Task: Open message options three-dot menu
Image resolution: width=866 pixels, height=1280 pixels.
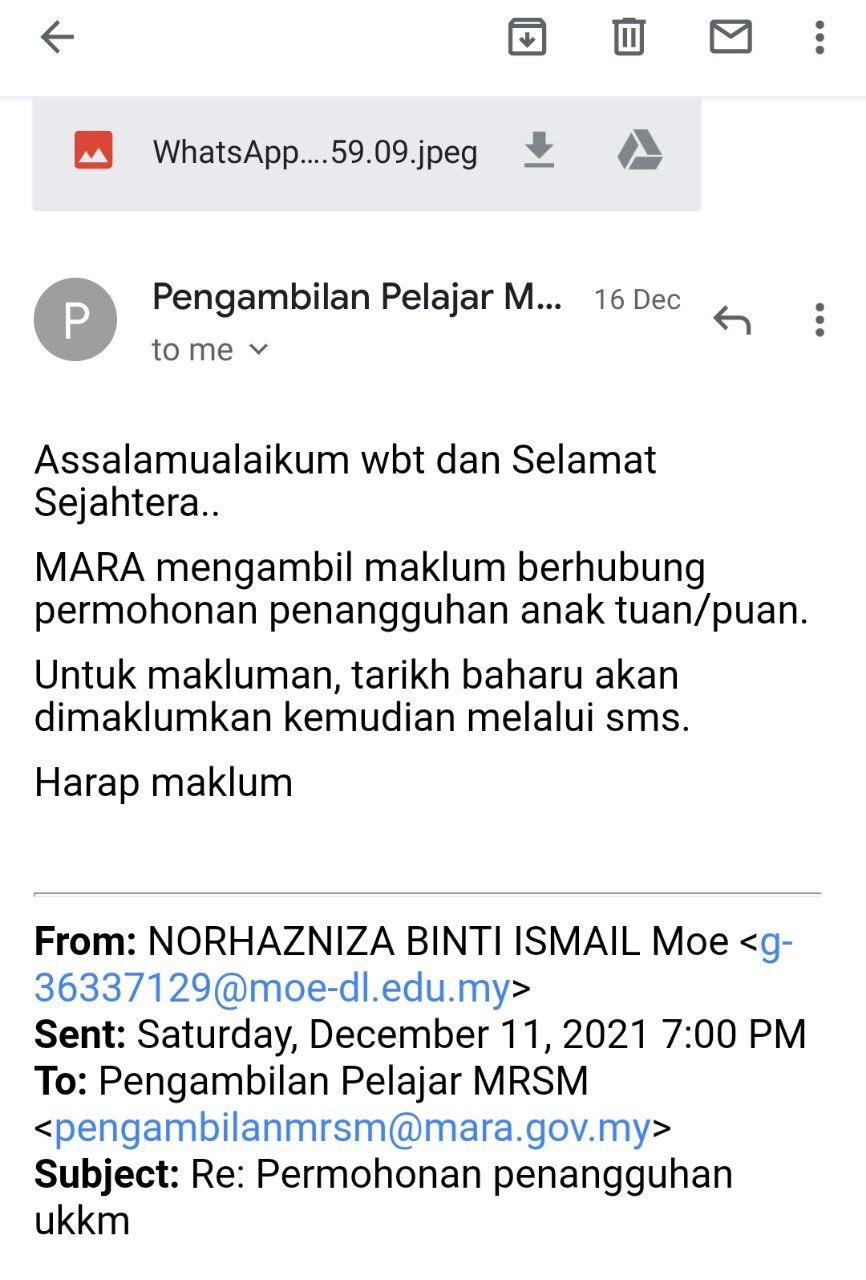Action: click(x=819, y=320)
